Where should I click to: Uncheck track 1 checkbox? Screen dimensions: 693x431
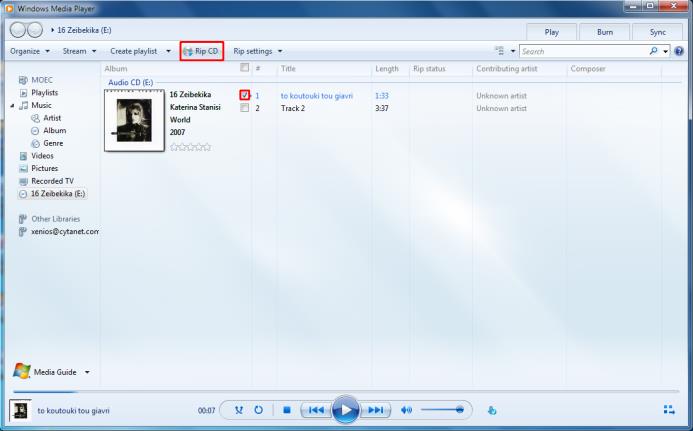(x=244, y=95)
